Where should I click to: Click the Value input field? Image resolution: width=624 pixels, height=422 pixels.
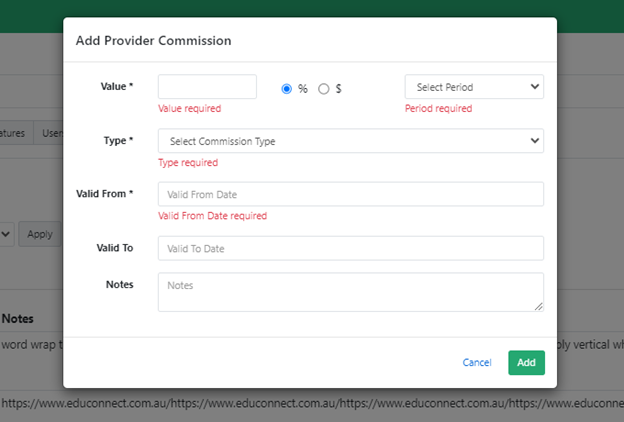coord(207,87)
